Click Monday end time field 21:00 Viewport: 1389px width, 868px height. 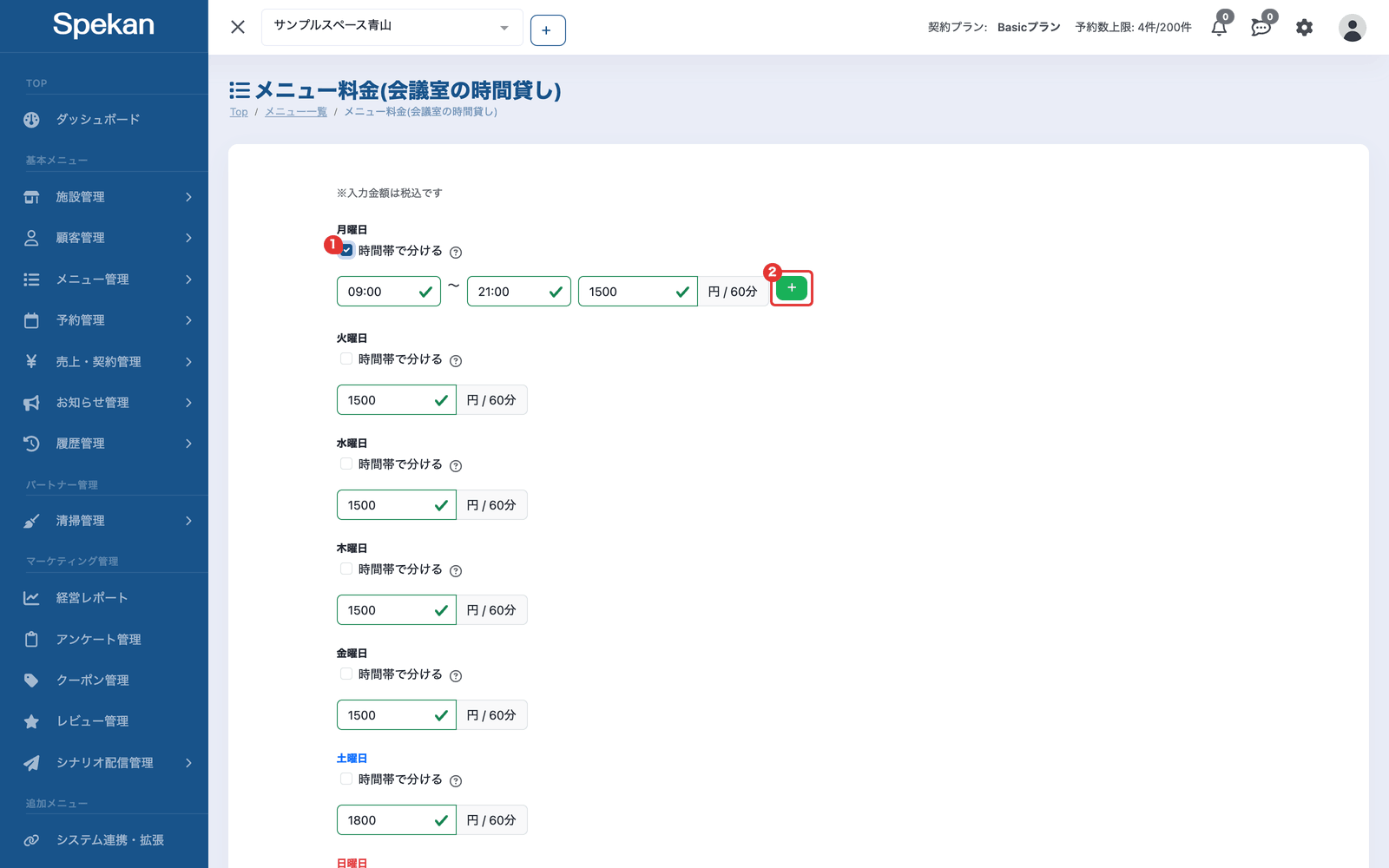[x=519, y=292]
